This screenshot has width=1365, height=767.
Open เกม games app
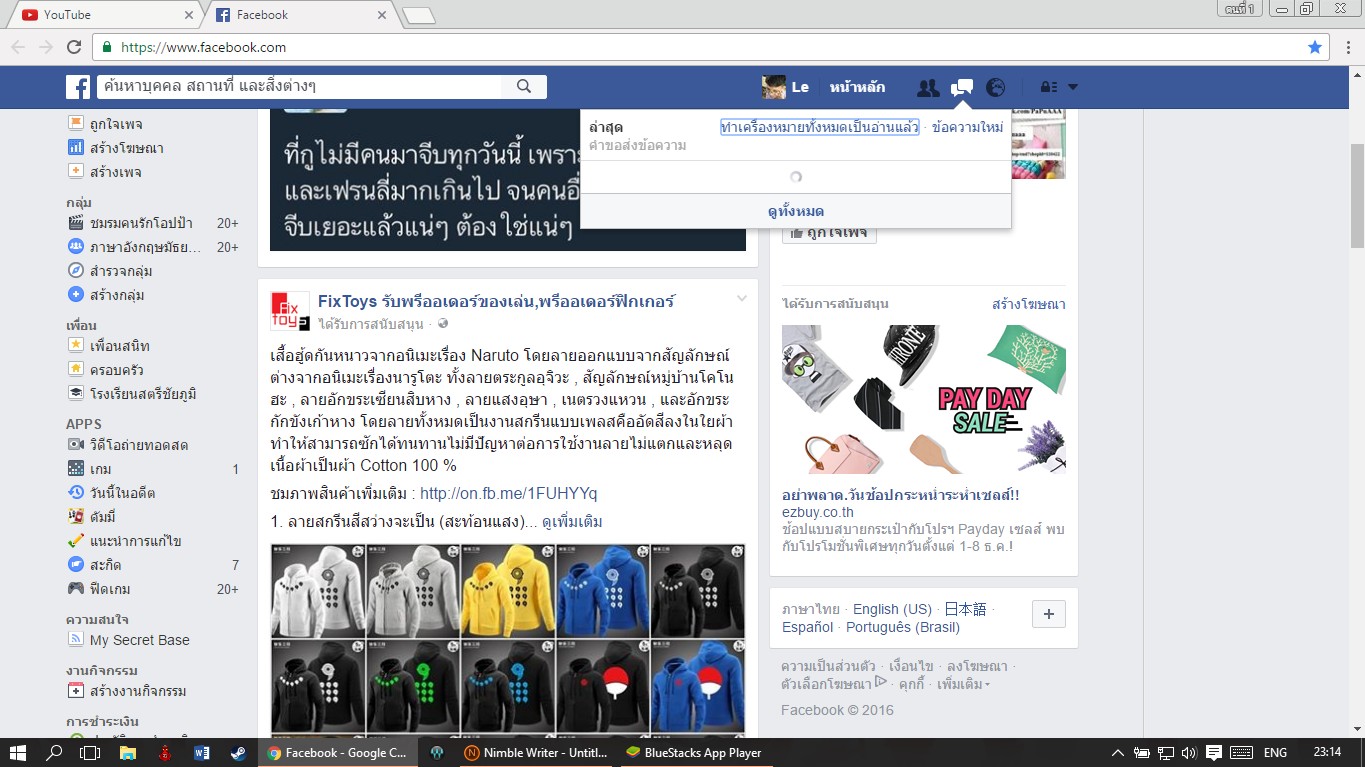click(100, 469)
